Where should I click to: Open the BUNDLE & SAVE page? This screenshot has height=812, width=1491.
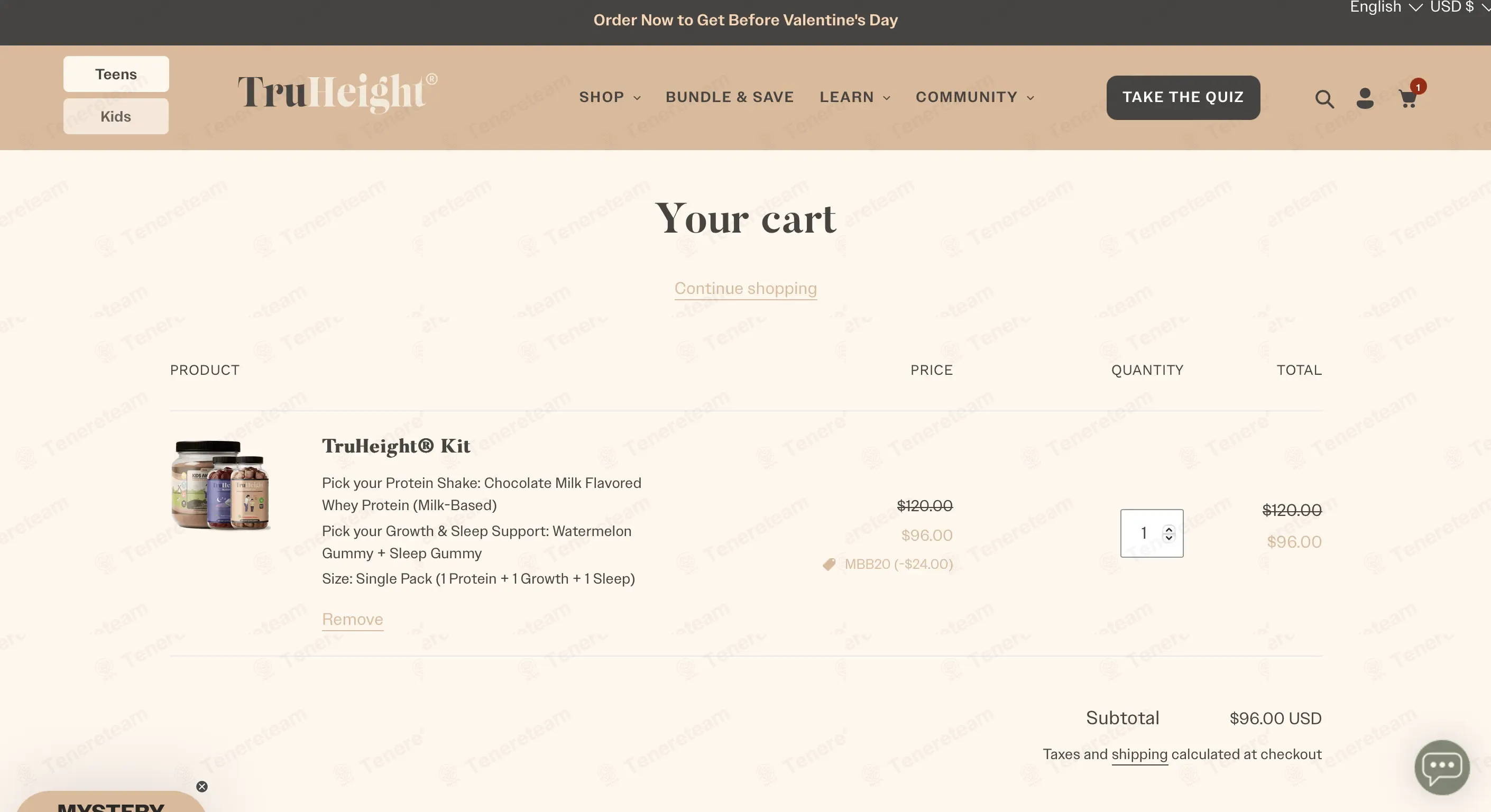(729, 97)
